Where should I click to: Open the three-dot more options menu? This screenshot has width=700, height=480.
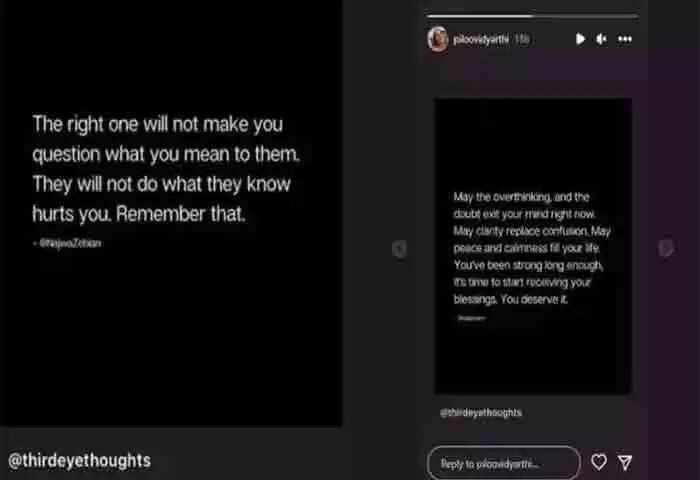tap(625, 39)
